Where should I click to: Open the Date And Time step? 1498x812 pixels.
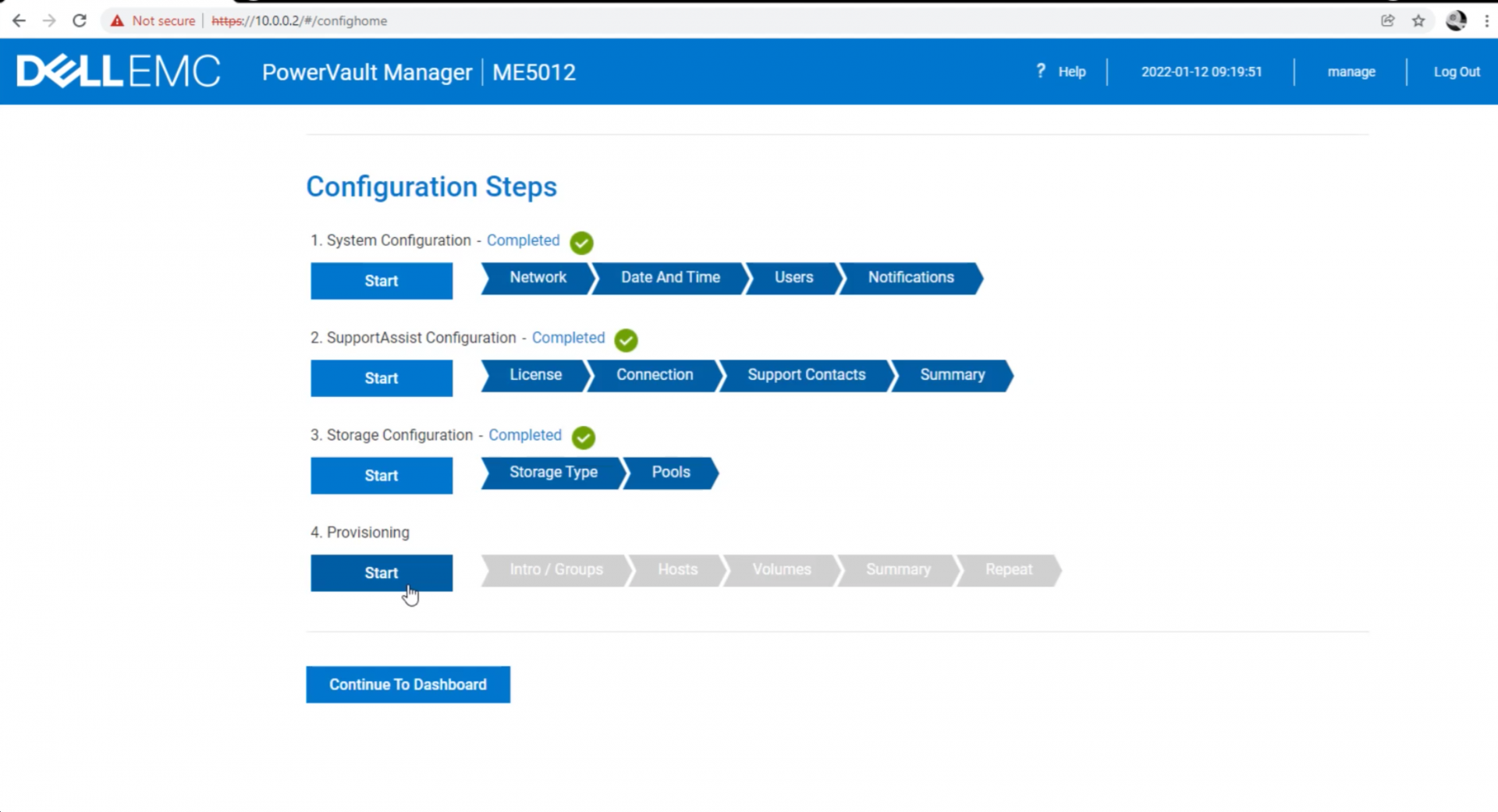click(x=670, y=278)
